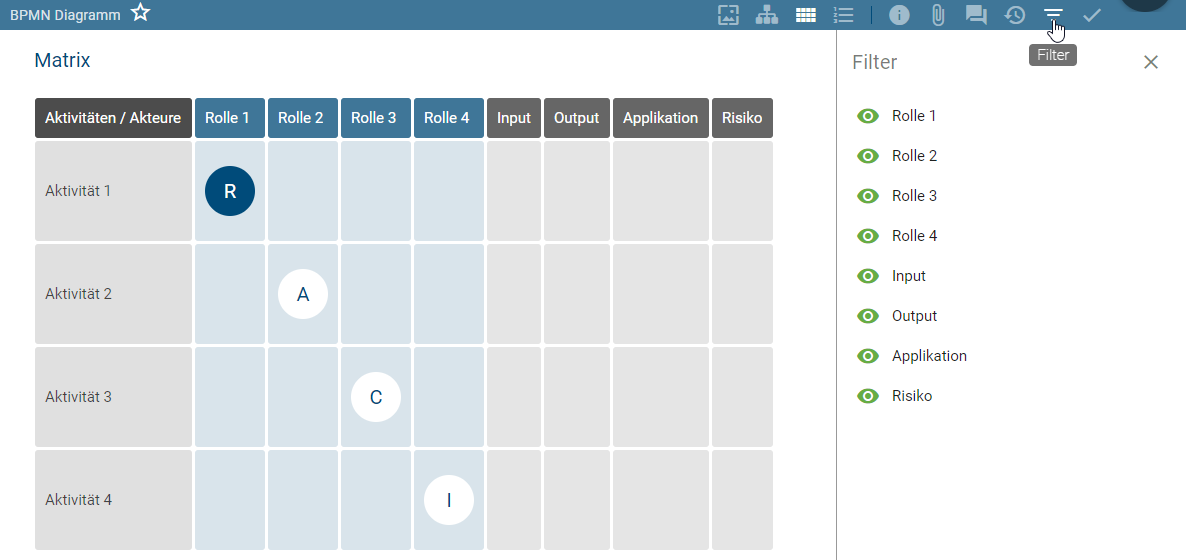Click the Rolle 2 column header
This screenshot has height=560, width=1186.
pos(301,118)
